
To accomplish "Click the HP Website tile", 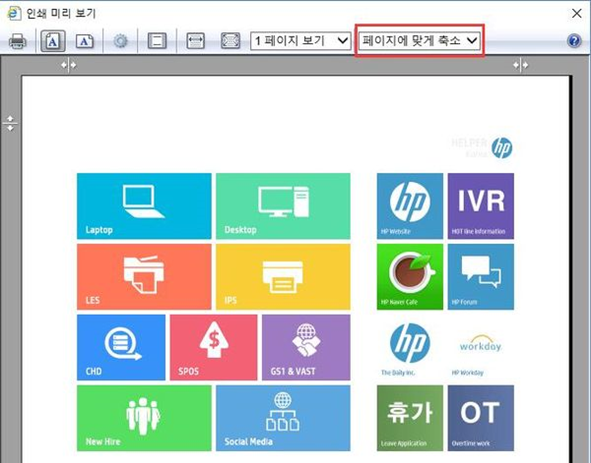I will pyautogui.click(x=410, y=206).
